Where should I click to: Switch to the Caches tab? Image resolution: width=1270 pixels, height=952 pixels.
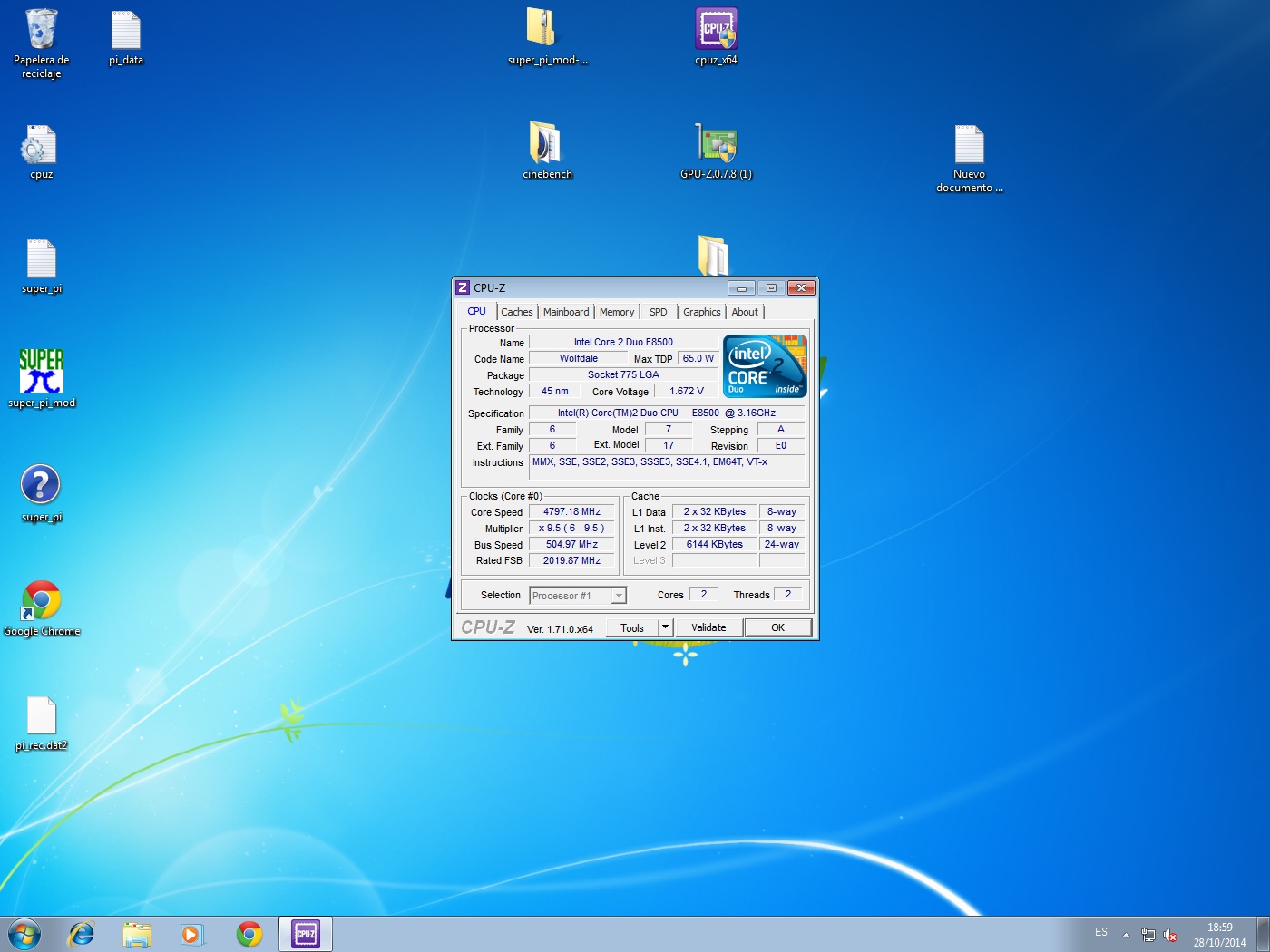coord(517,312)
